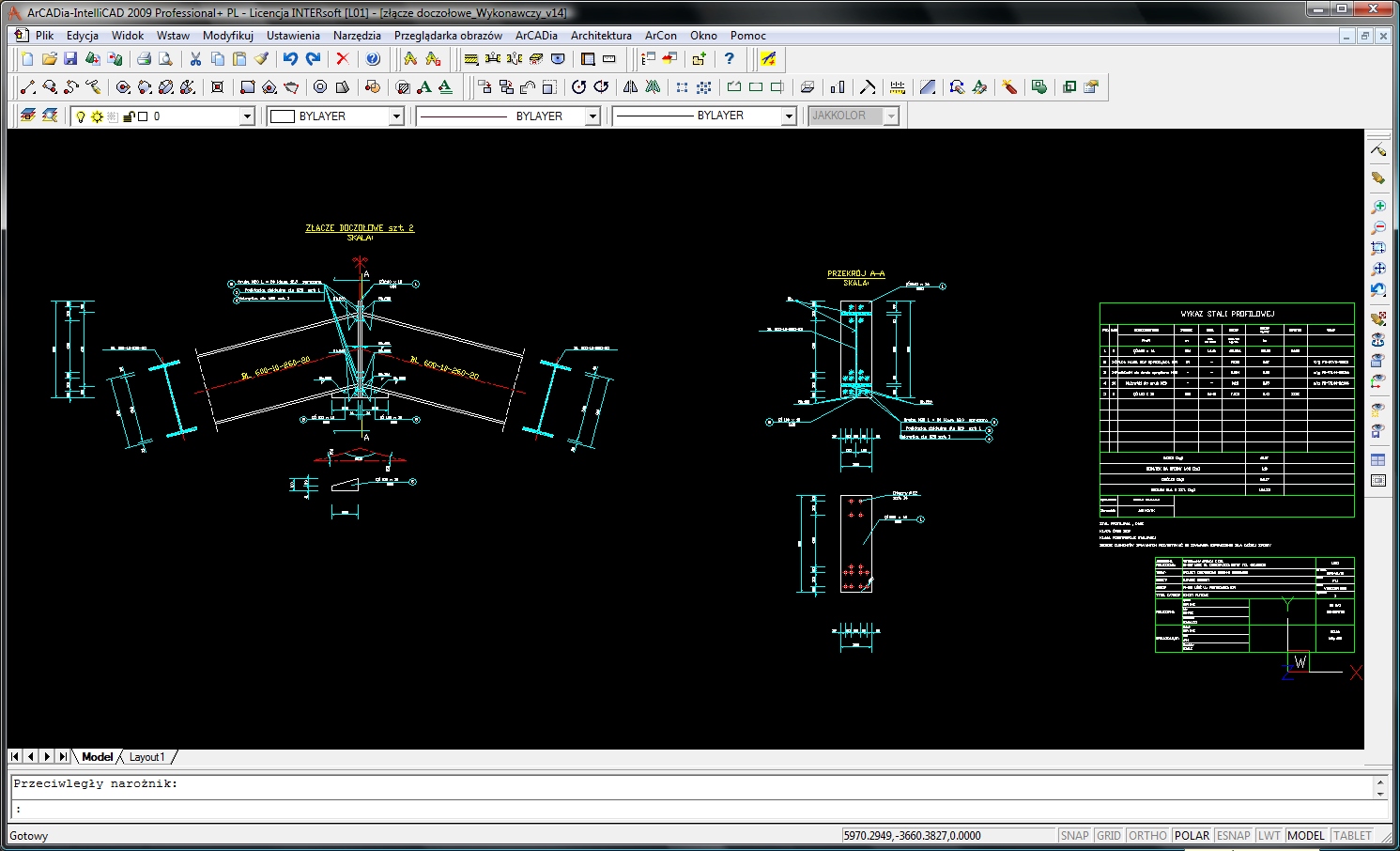
Task: Open the Modyfikuj menu
Action: [x=228, y=36]
